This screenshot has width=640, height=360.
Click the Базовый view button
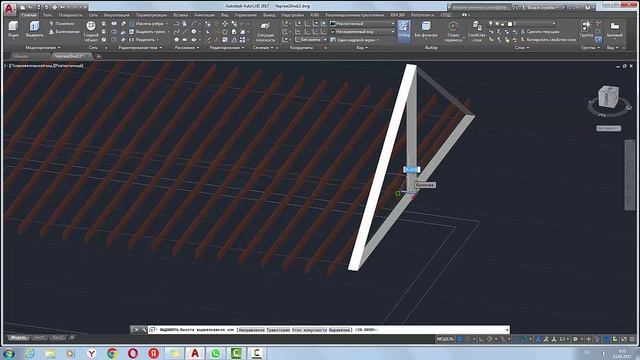614,29
